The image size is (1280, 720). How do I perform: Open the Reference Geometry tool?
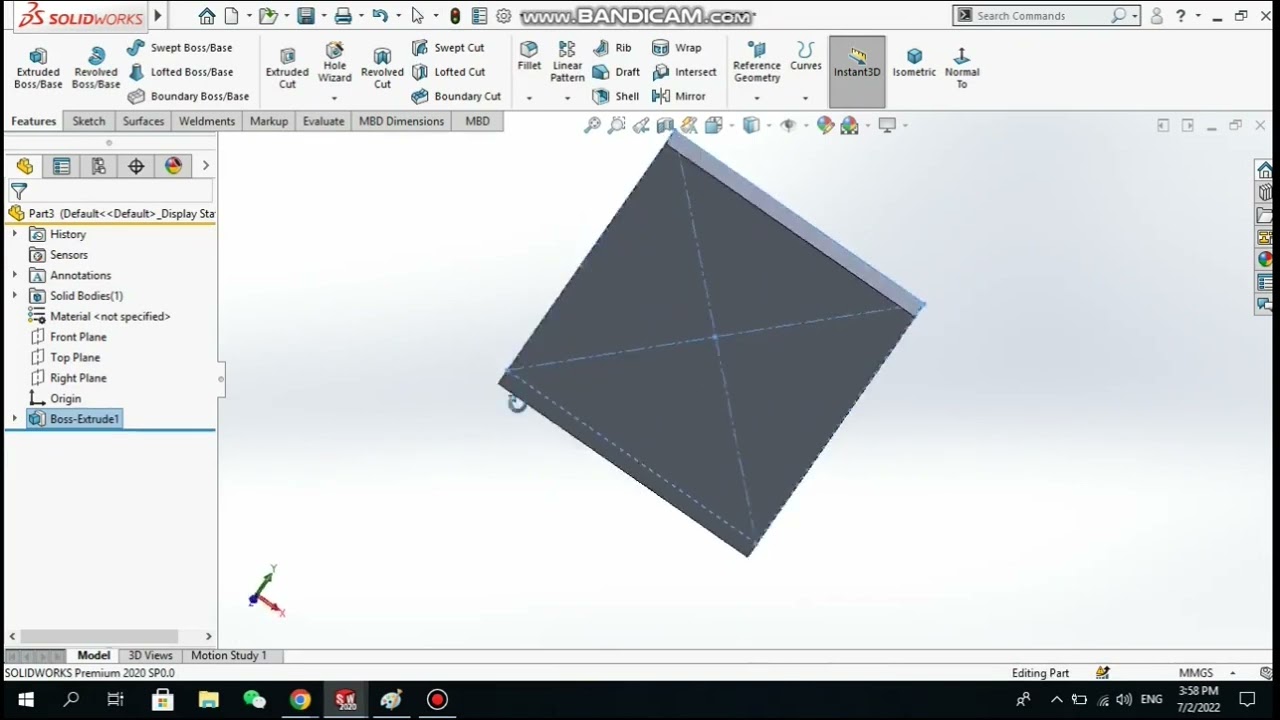756,62
